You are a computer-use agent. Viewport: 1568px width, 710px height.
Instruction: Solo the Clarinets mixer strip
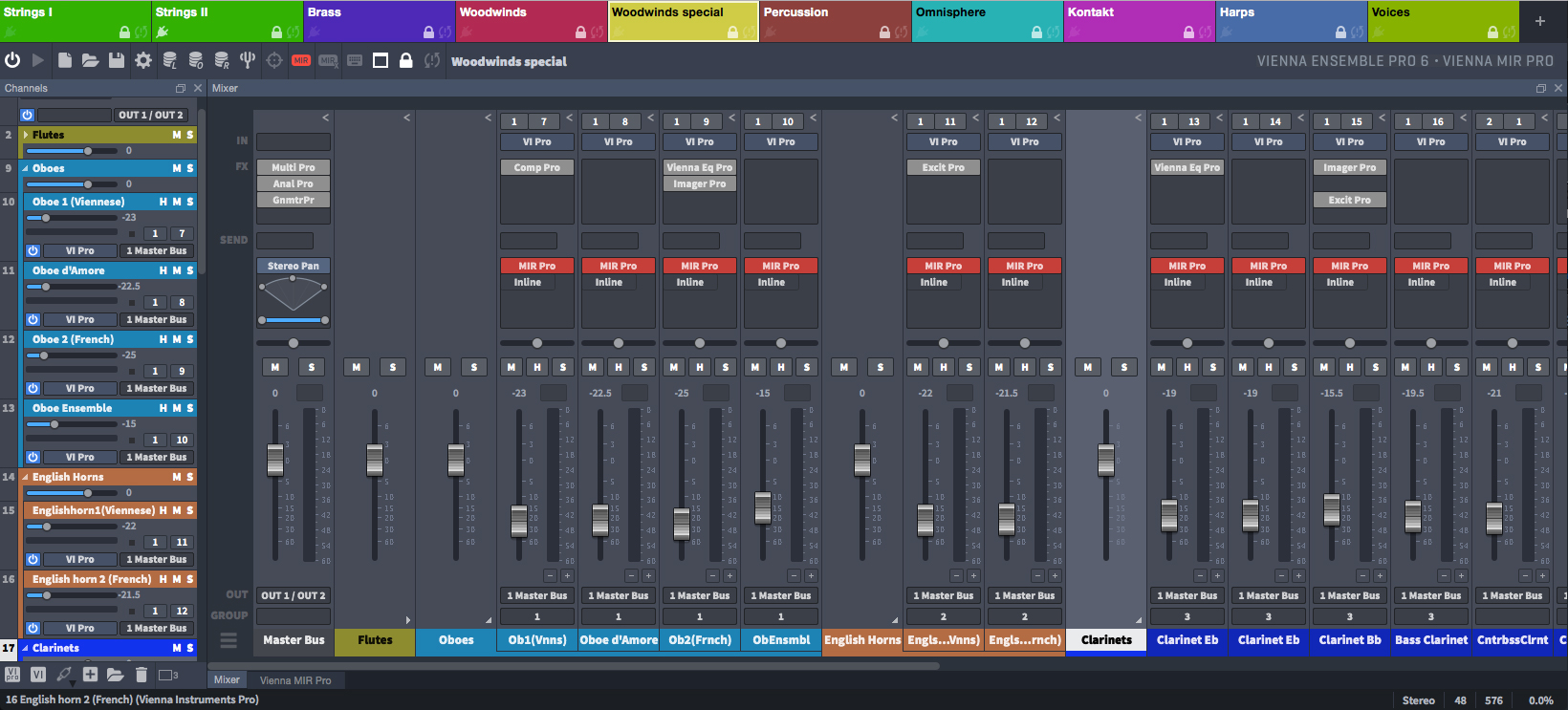pyautogui.click(x=1124, y=367)
